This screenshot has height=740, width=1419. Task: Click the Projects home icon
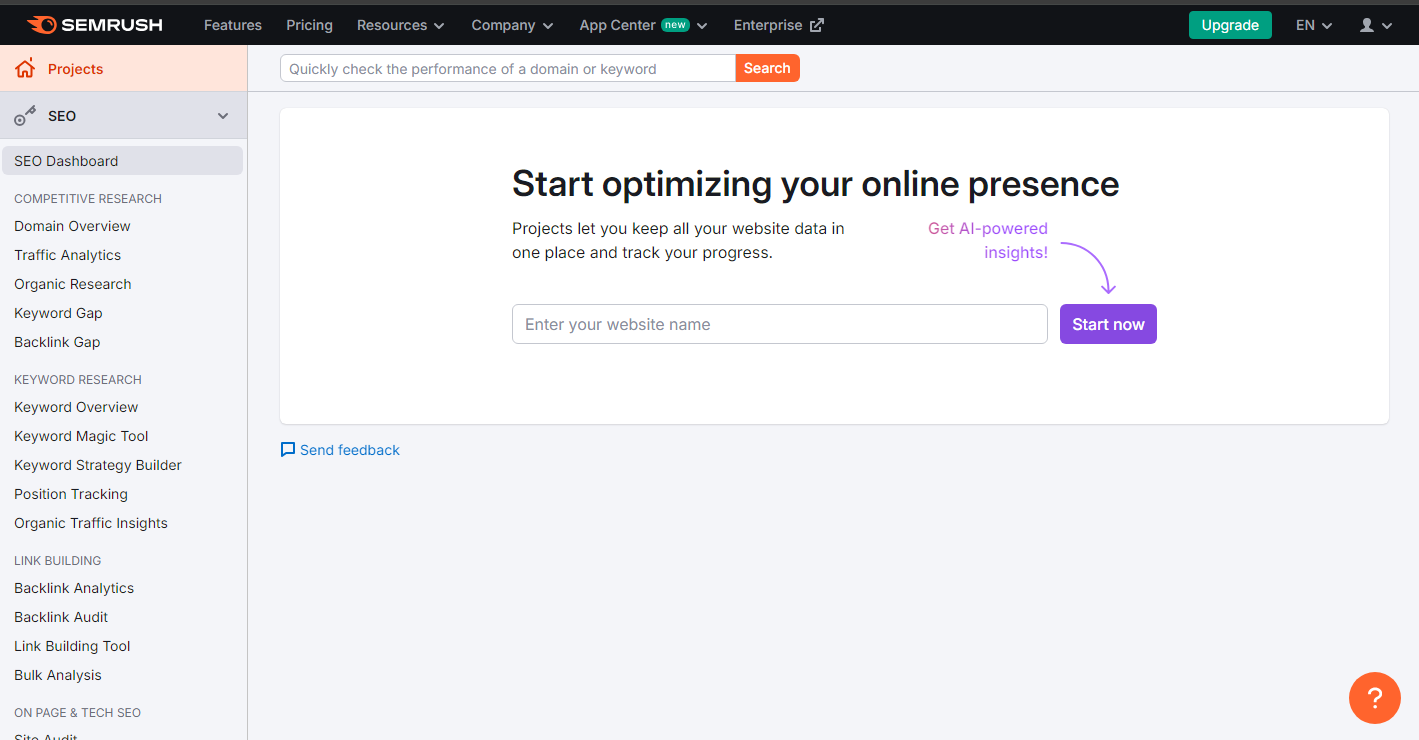pos(25,69)
